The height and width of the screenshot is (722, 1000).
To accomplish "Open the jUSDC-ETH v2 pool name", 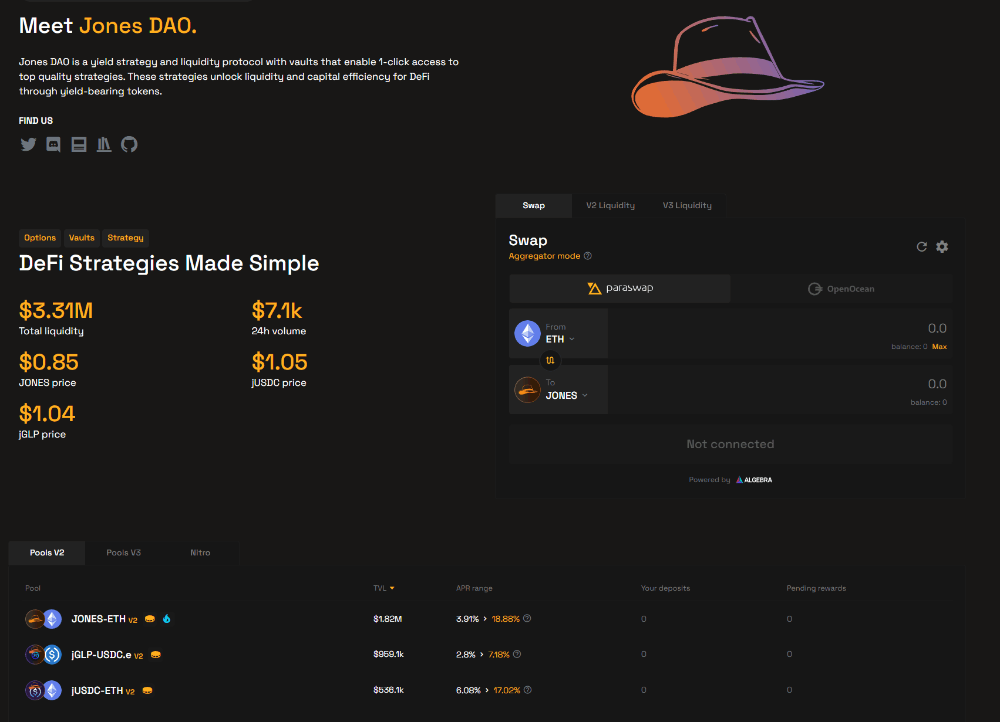I will pyautogui.click(x=103, y=690).
